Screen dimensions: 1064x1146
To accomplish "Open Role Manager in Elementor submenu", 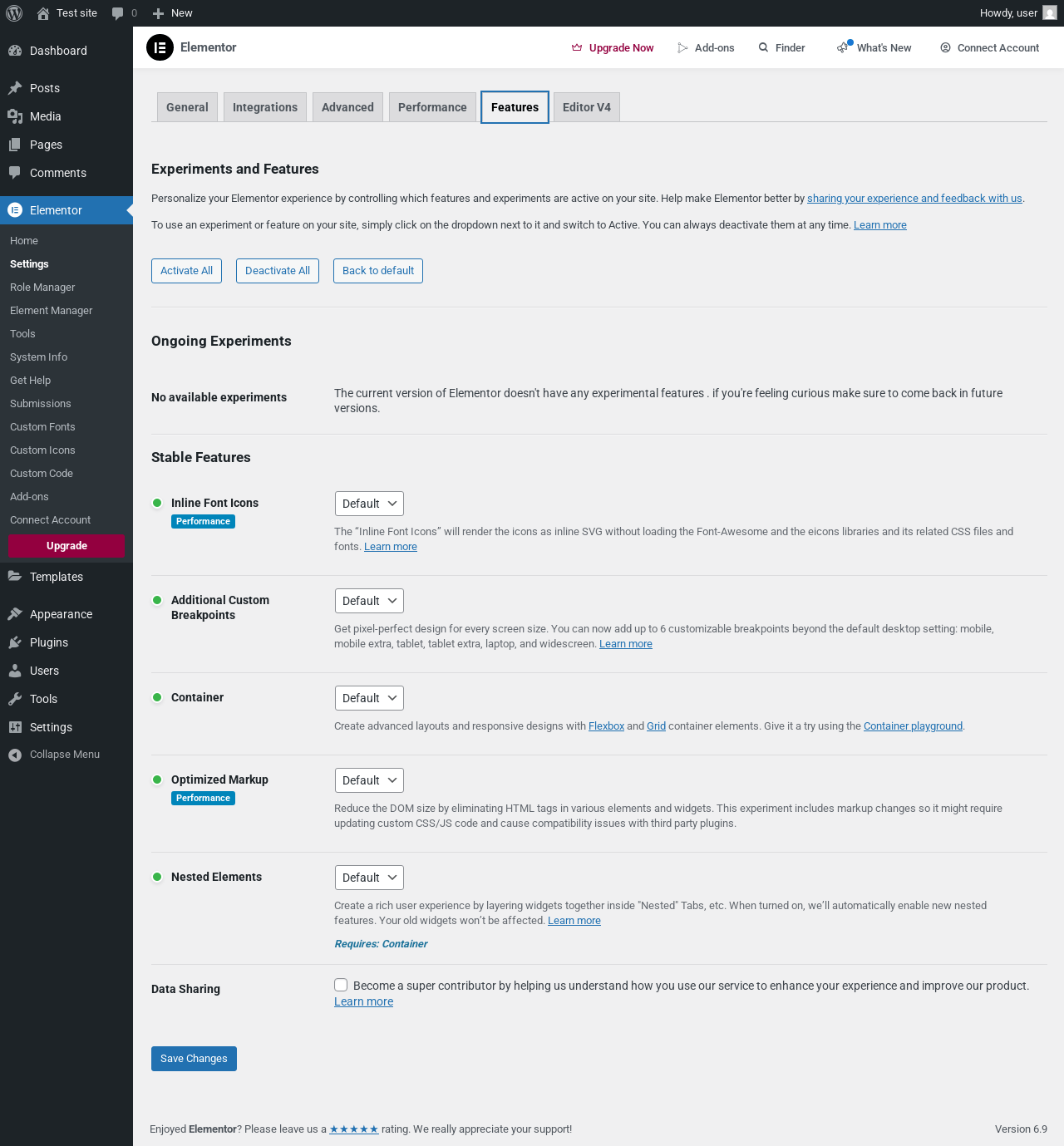I will pos(42,288).
